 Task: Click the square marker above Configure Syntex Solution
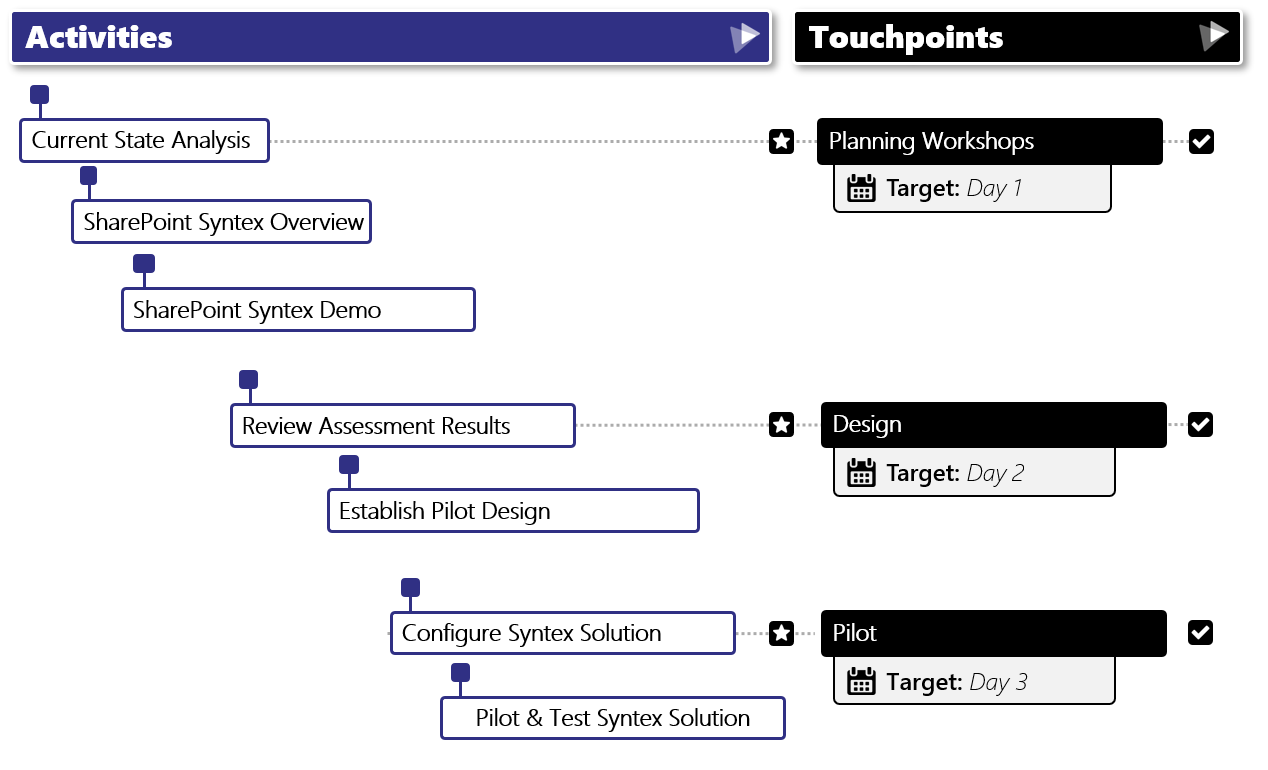(410, 588)
